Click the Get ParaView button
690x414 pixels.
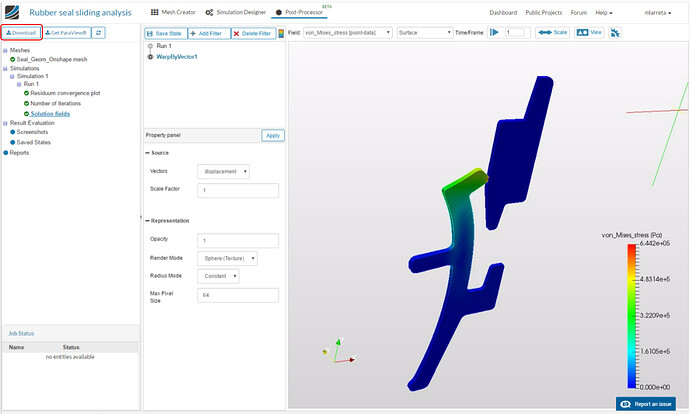click(x=66, y=33)
